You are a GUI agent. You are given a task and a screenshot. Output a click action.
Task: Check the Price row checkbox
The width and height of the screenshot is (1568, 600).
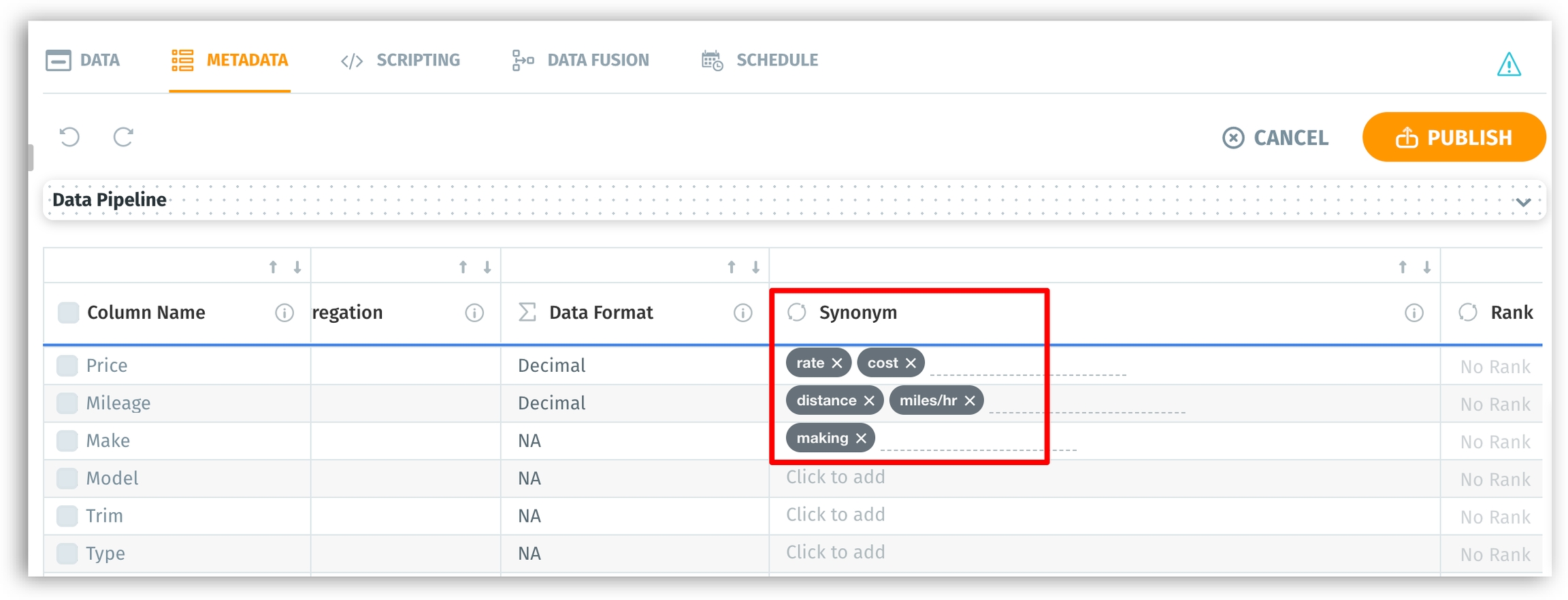pos(67,366)
